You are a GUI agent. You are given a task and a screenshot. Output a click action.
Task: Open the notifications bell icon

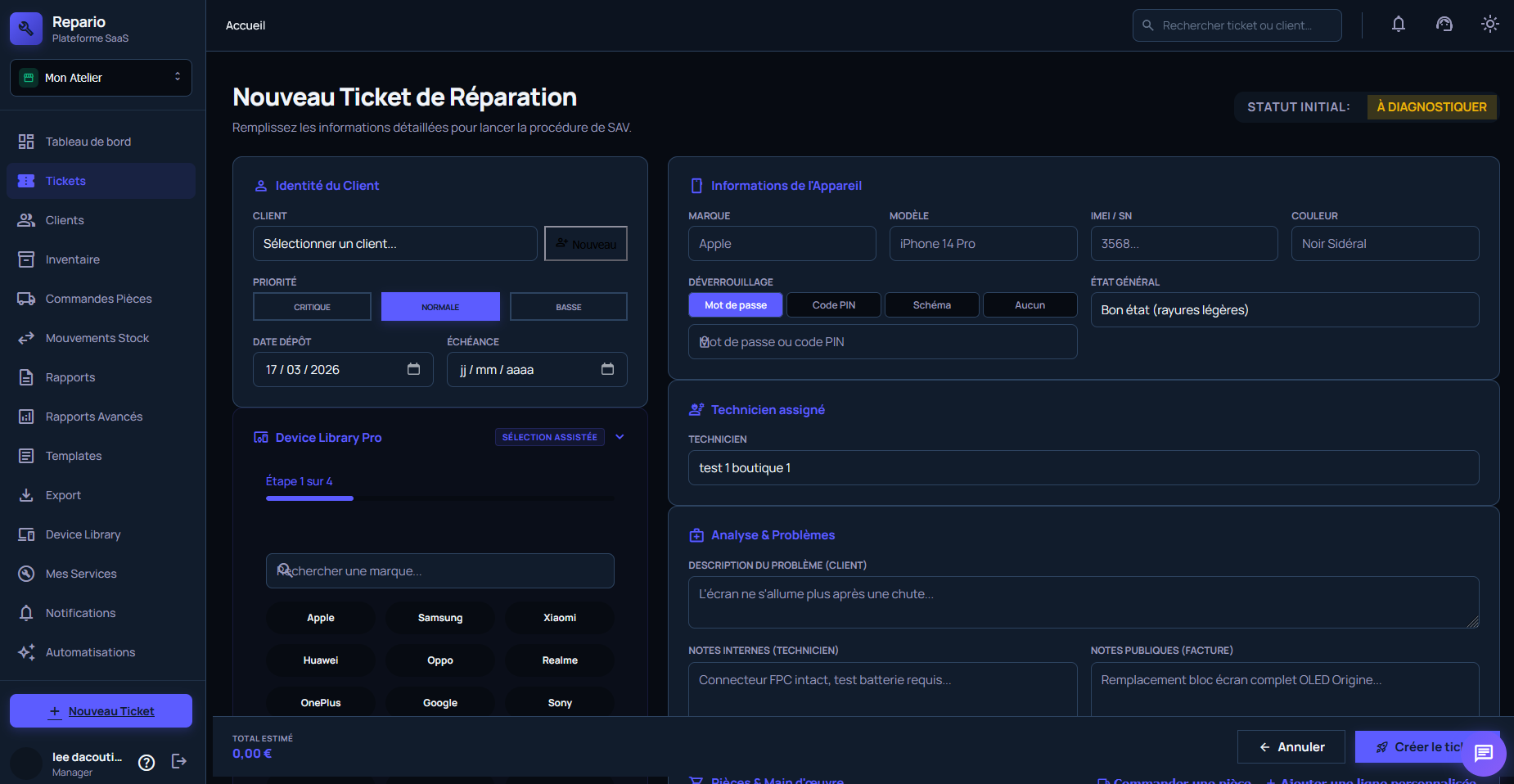(1399, 24)
